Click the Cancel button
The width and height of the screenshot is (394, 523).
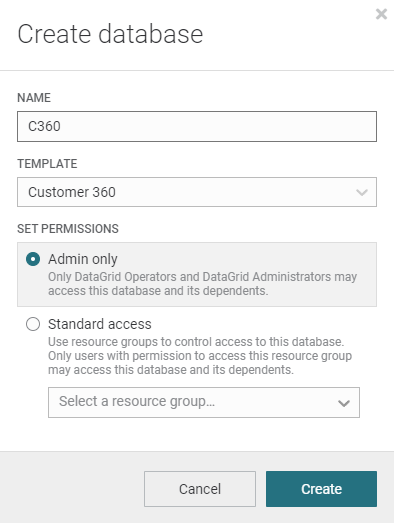(200, 489)
